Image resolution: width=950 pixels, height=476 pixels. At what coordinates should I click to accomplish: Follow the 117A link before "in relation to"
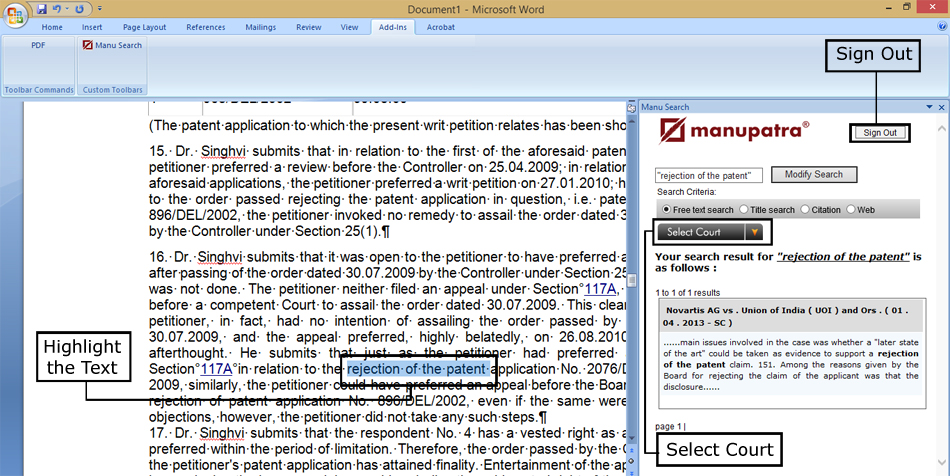tap(217, 369)
